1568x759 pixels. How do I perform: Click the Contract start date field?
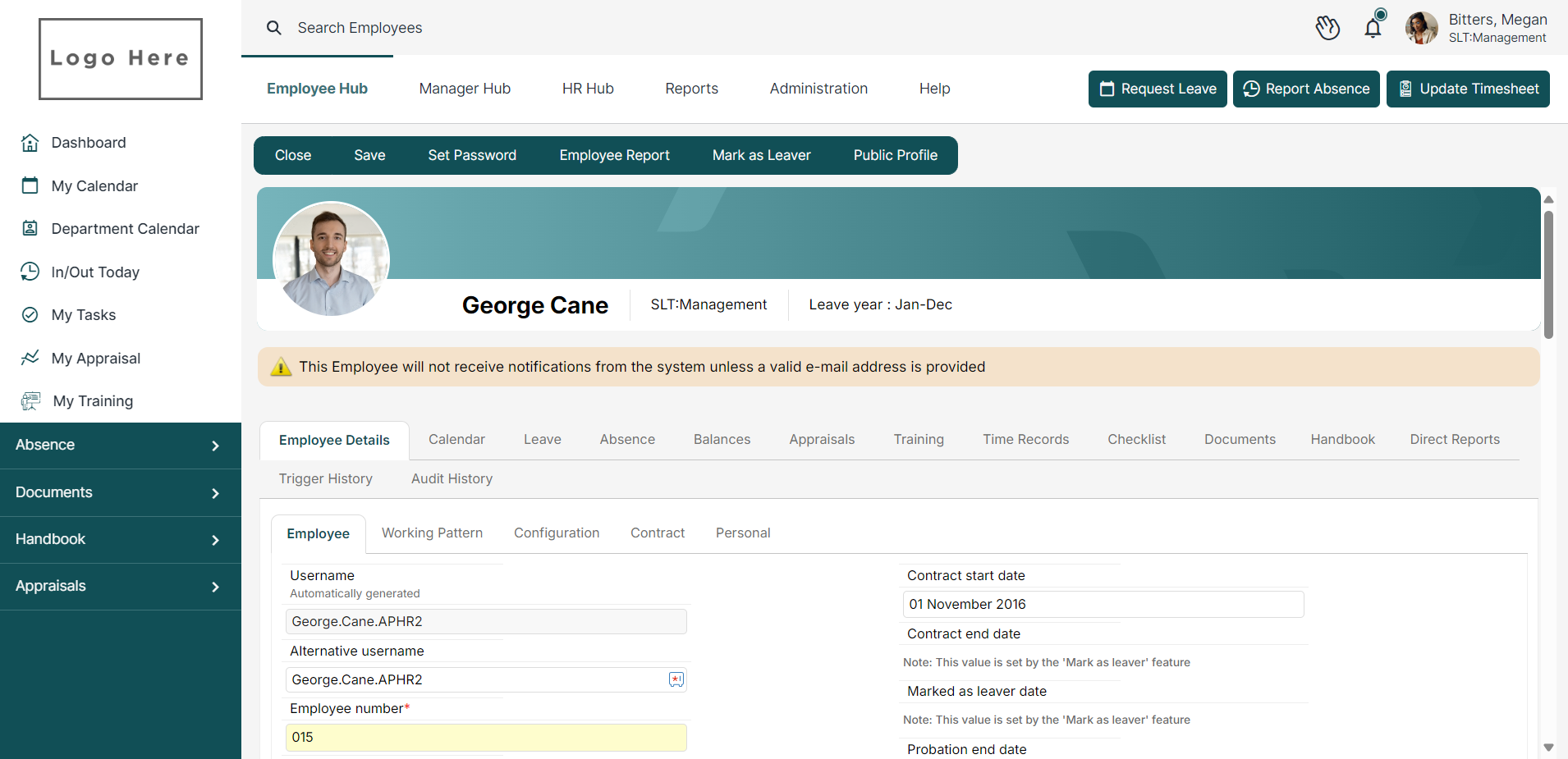1103,605
